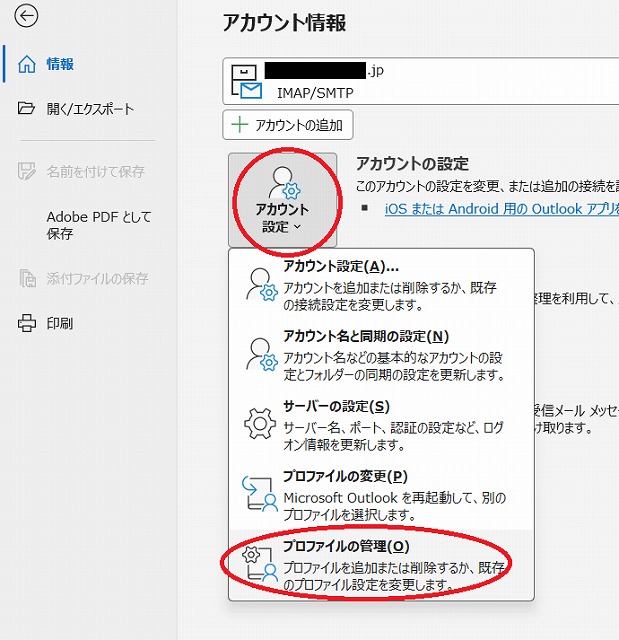This screenshot has width=619, height=640.
Task: Expand the アカウント設定 dropdown button
Action: pos(282,200)
